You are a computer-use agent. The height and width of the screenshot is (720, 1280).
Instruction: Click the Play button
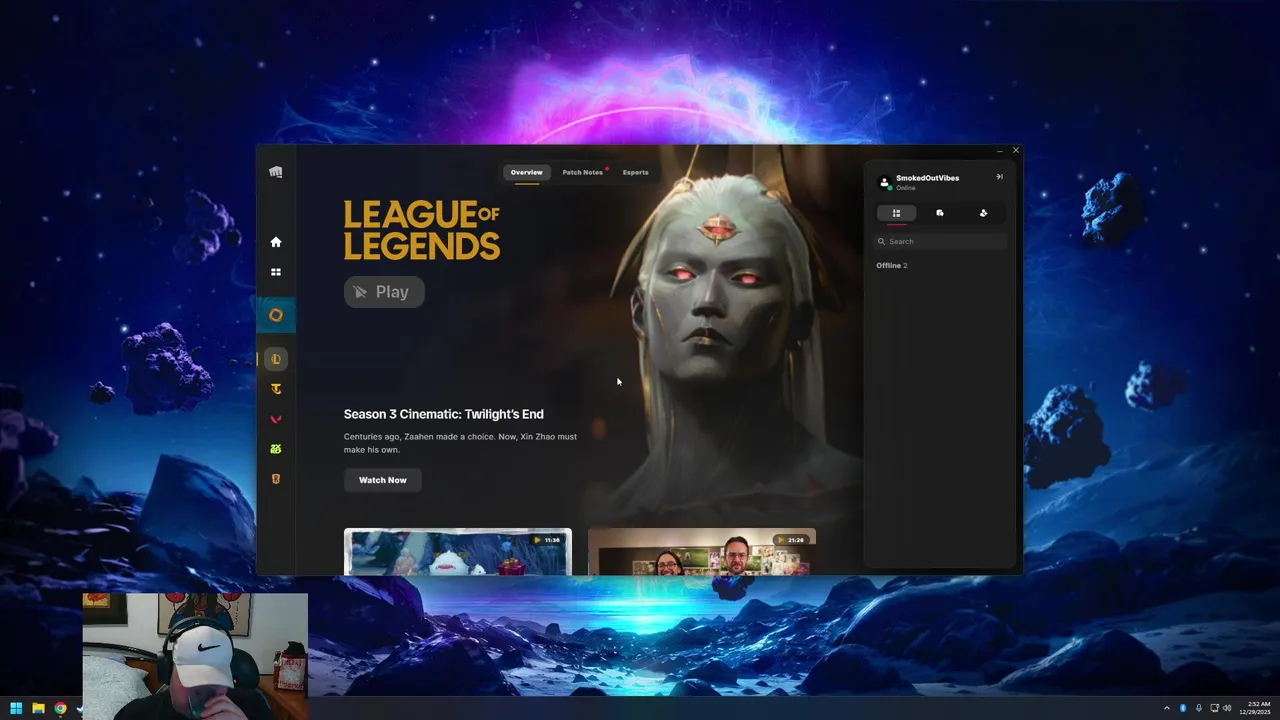click(x=384, y=292)
